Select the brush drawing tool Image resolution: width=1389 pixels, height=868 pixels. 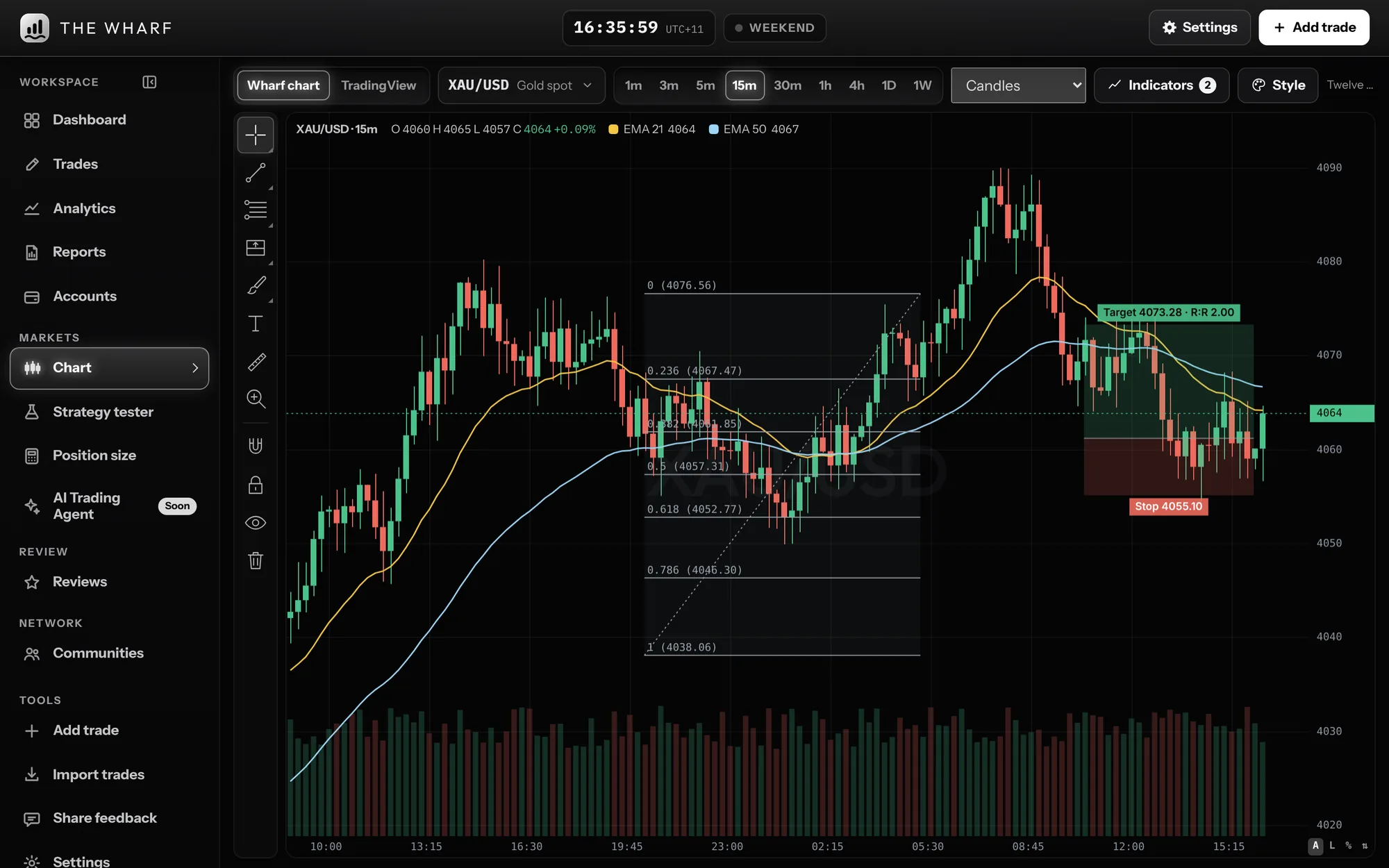click(x=256, y=285)
